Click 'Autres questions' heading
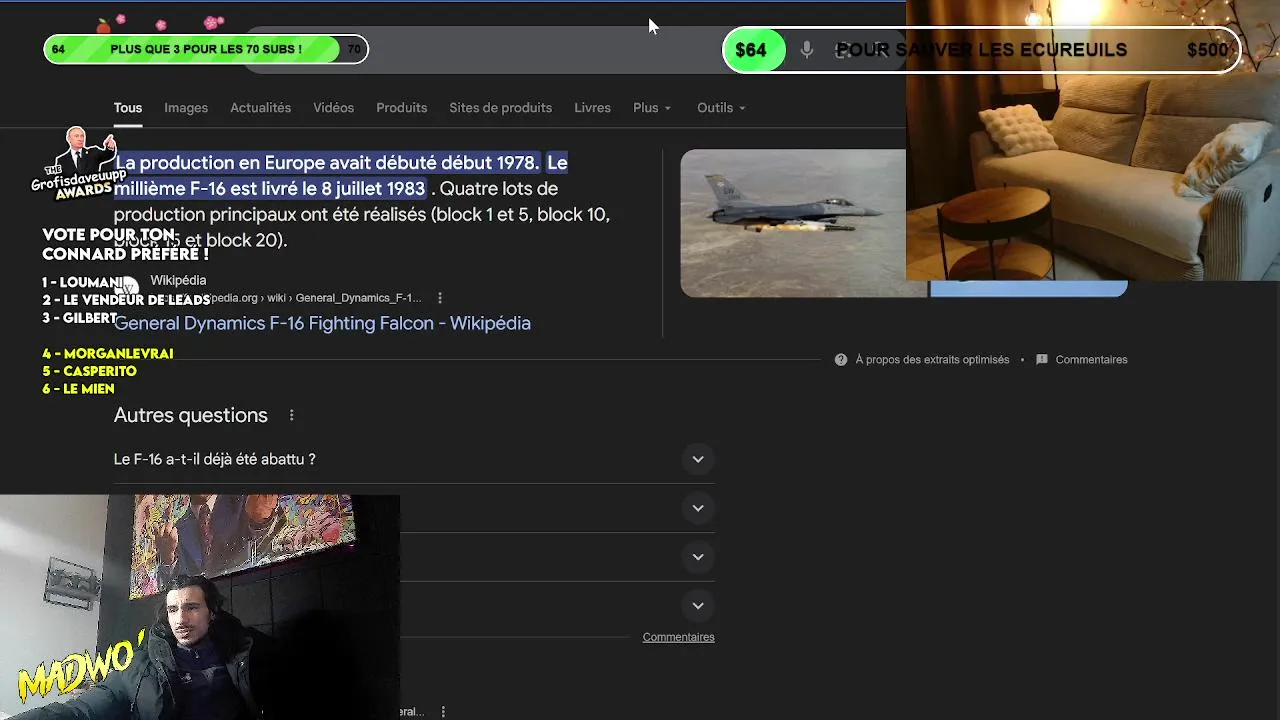 (x=190, y=415)
